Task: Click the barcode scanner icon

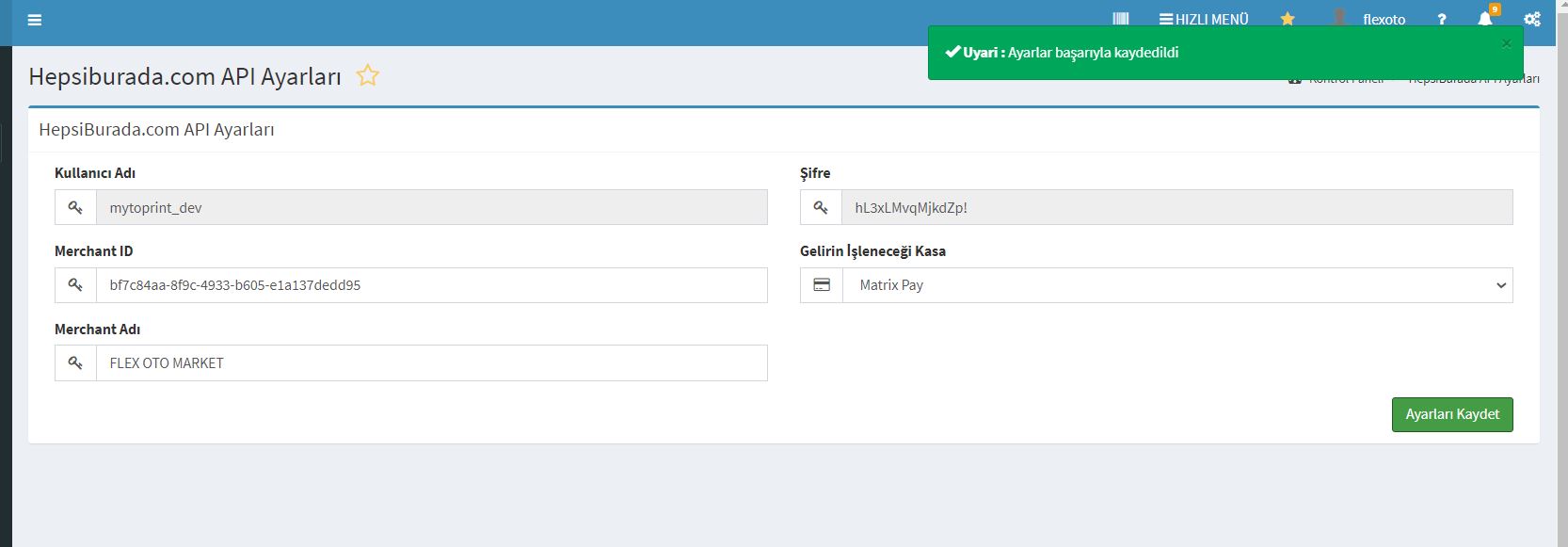Action: [x=1120, y=19]
